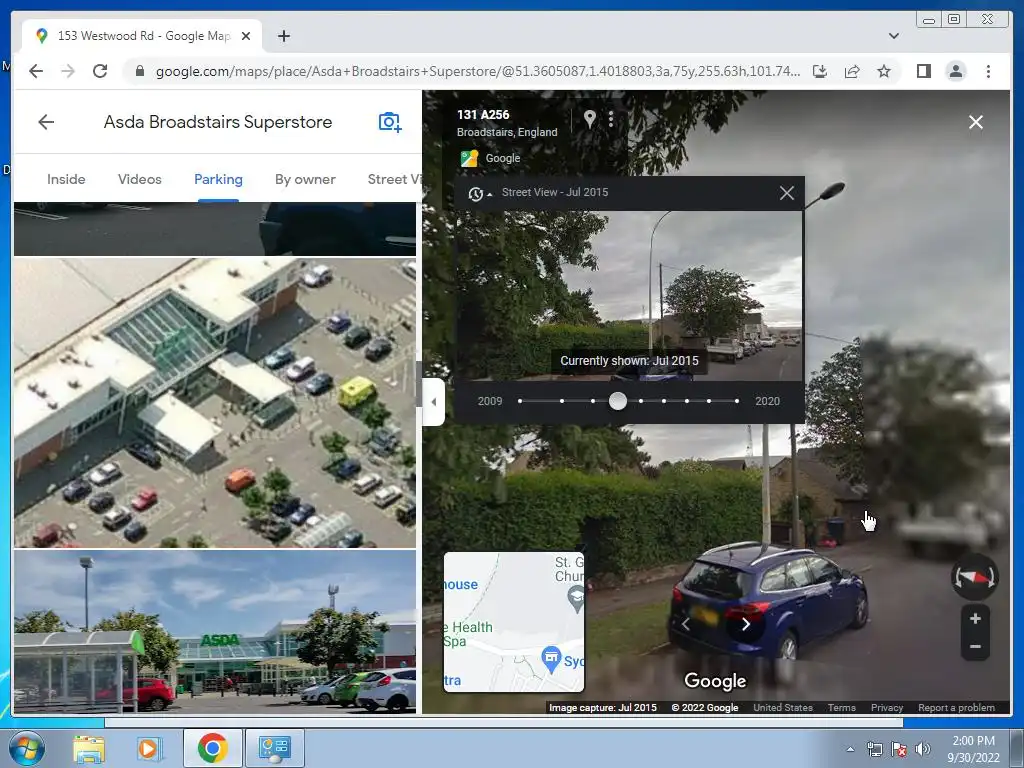This screenshot has height=768, width=1024.
Task: Open the Videos tab
Action: click(140, 179)
